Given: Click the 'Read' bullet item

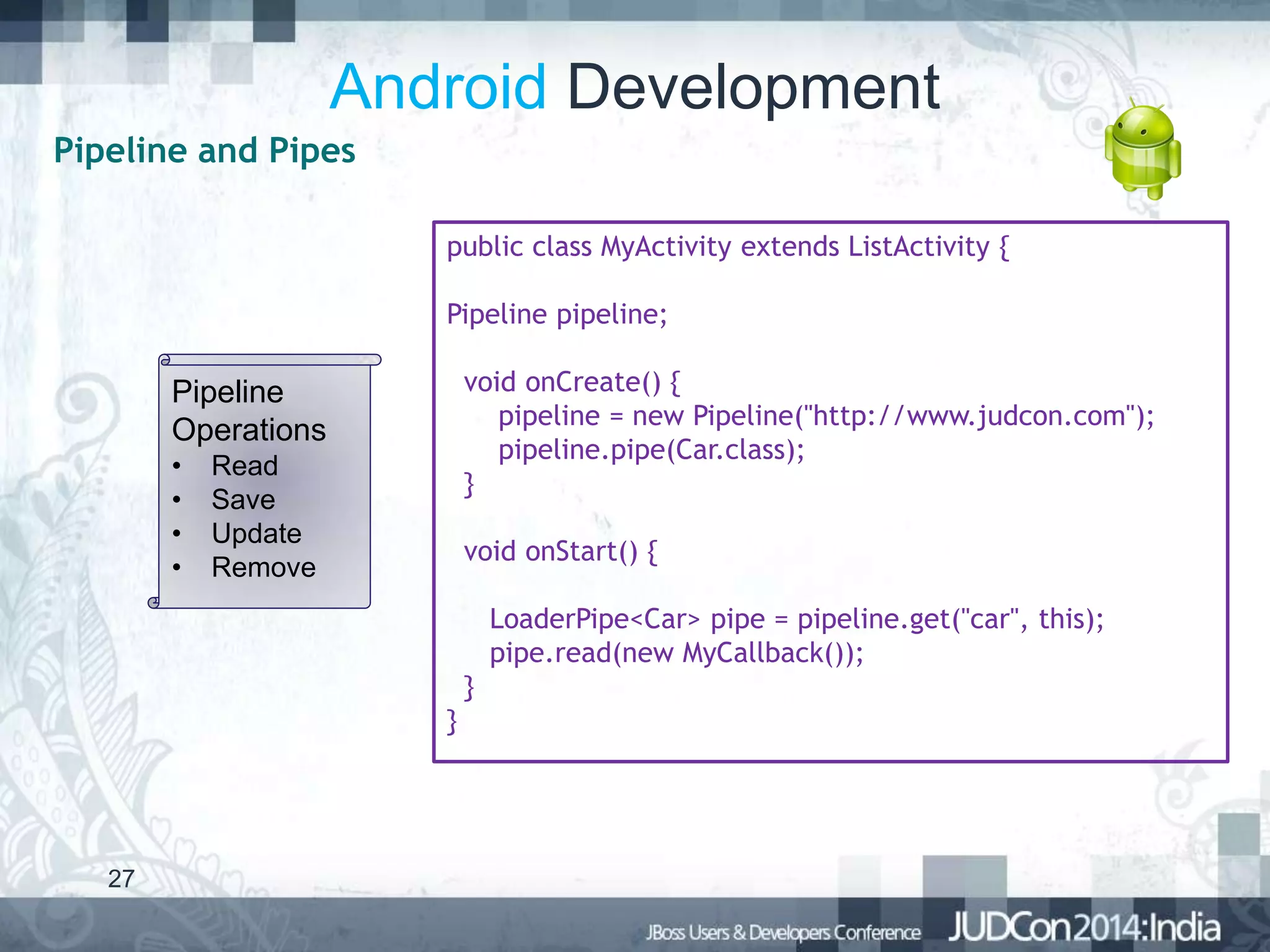Looking at the screenshot, I should pyautogui.click(x=244, y=465).
